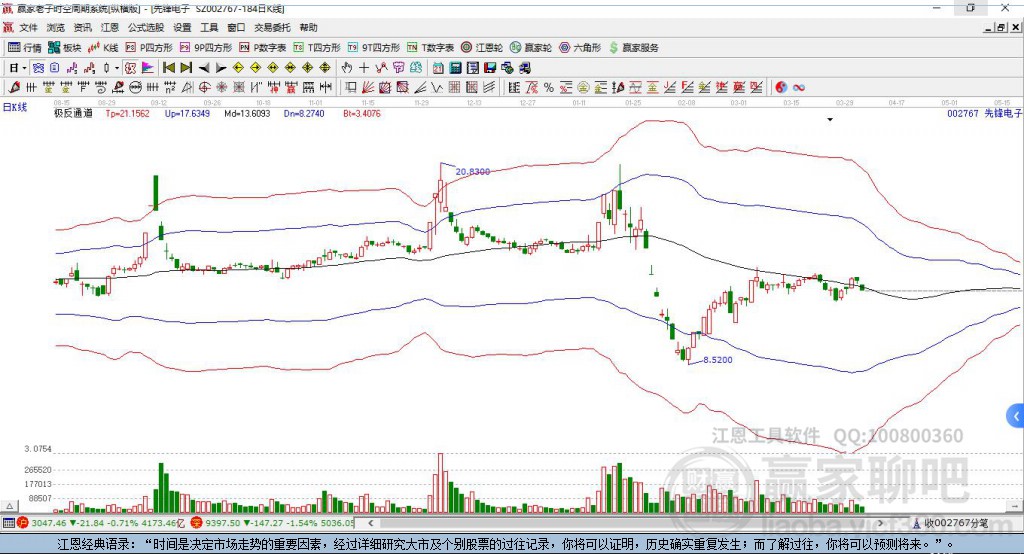The image size is (1024, 554).
Task: Jump to first bar with skip-to-start icon
Action: point(169,68)
